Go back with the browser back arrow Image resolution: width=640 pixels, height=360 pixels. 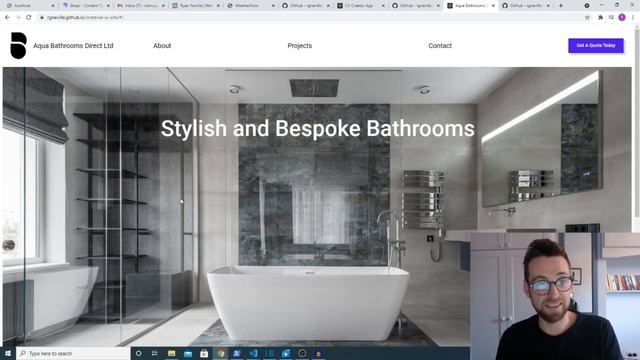tap(7, 18)
